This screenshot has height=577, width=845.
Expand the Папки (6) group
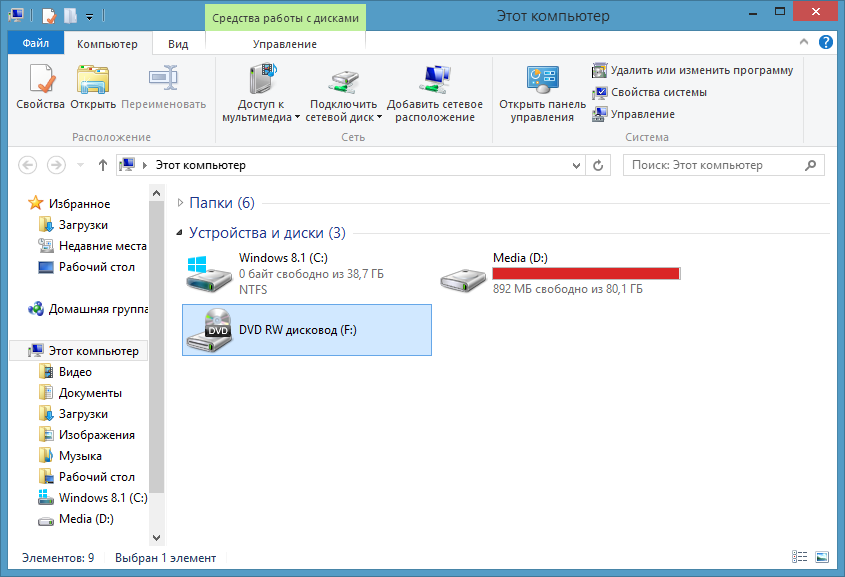pyautogui.click(x=181, y=203)
